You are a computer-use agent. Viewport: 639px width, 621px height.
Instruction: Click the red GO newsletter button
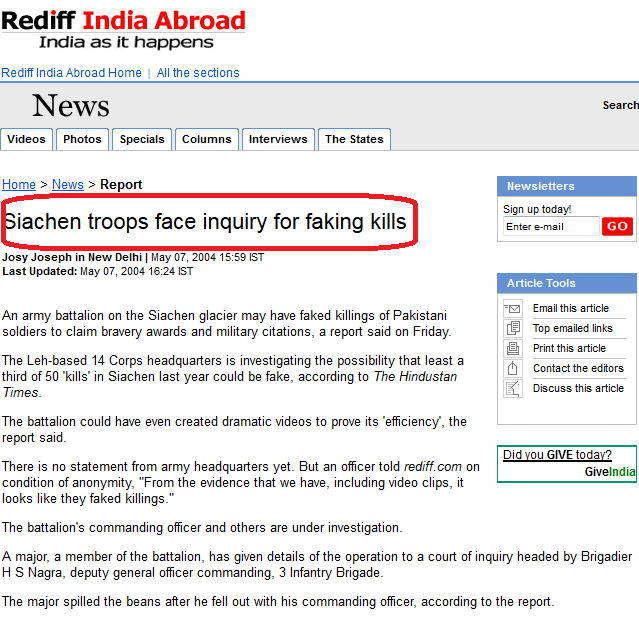point(617,226)
